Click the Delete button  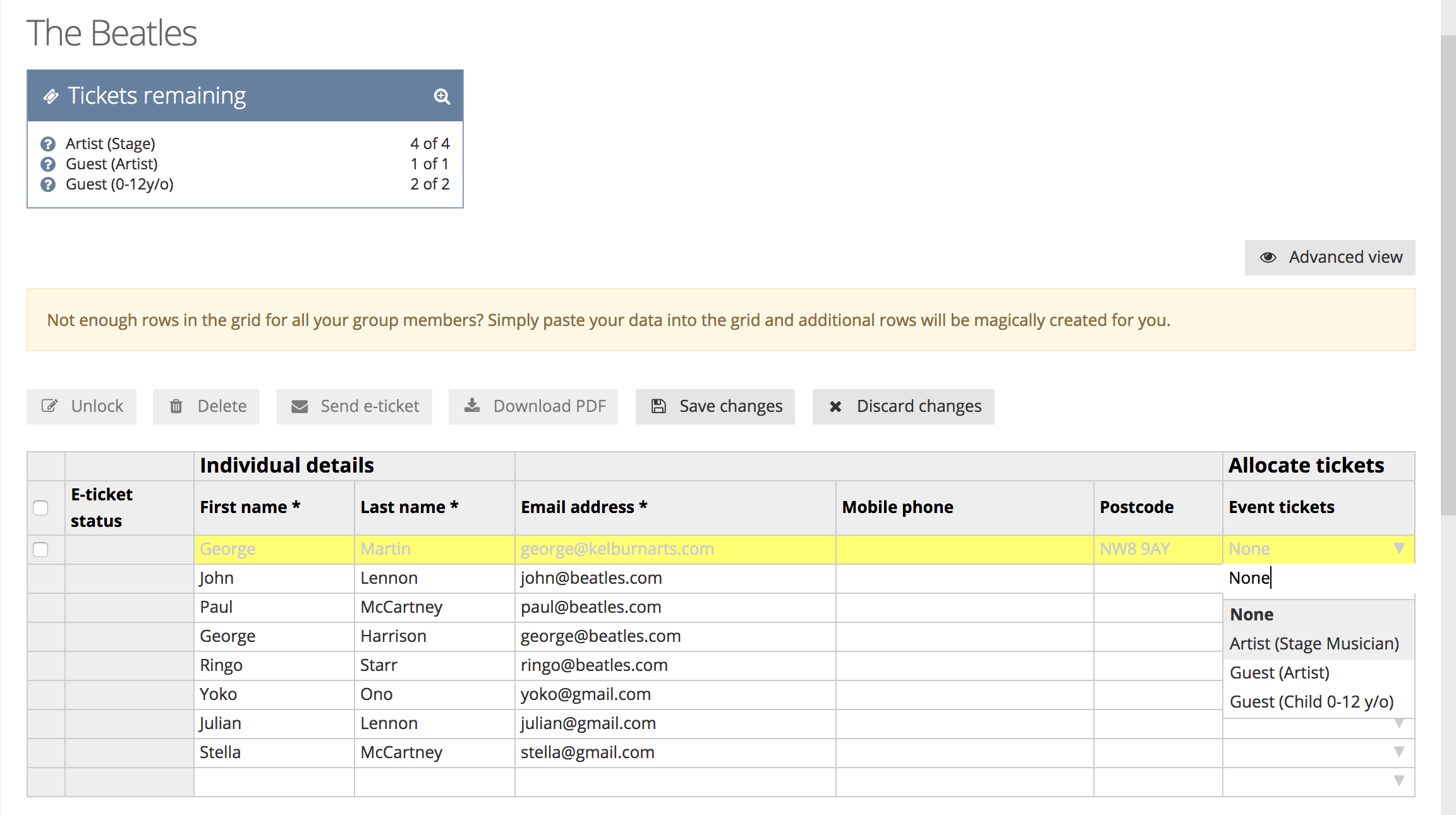pyautogui.click(x=206, y=406)
